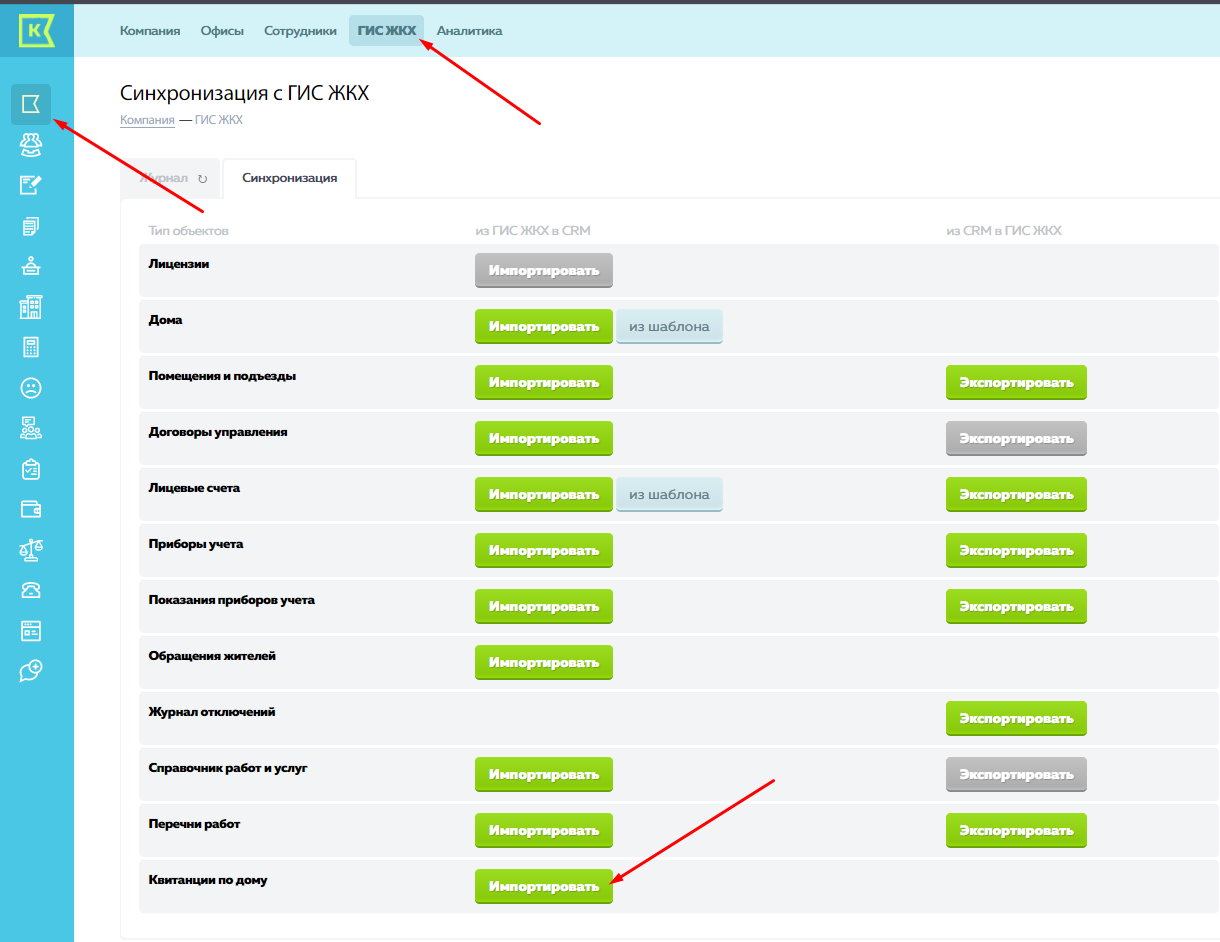Open the chat bubble plus sidebar icon
The height and width of the screenshot is (942, 1220).
tap(31, 671)
